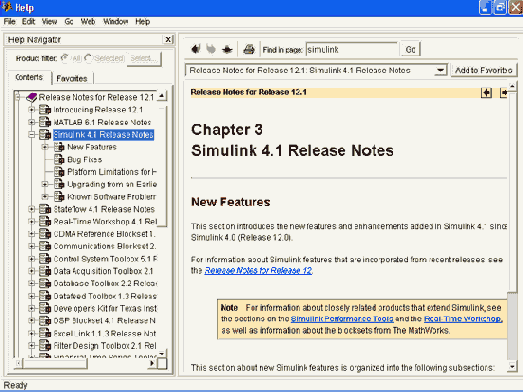This screenshot has height=392, width=523.
Task: Click the page icon beside Datafeed Toolbox
Action: [45, 296]
